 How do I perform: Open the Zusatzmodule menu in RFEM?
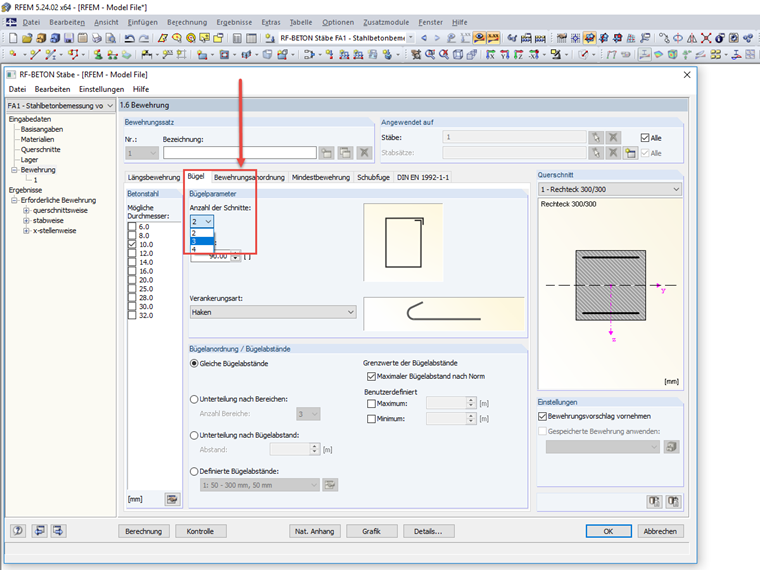pos(386,22)
